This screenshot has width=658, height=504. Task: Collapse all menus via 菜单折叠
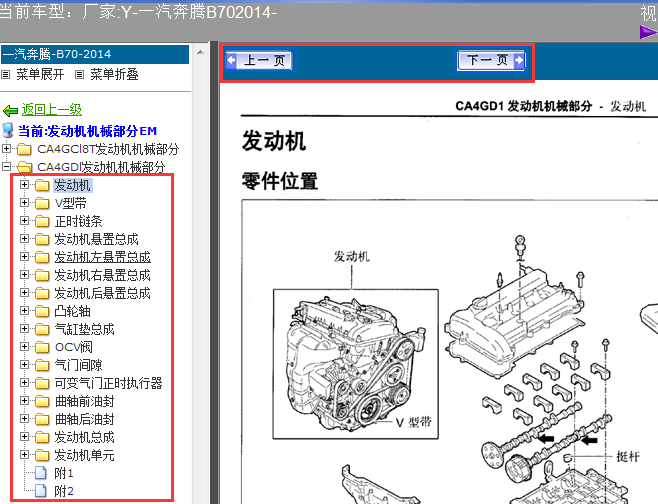click(x=114, y=75)
